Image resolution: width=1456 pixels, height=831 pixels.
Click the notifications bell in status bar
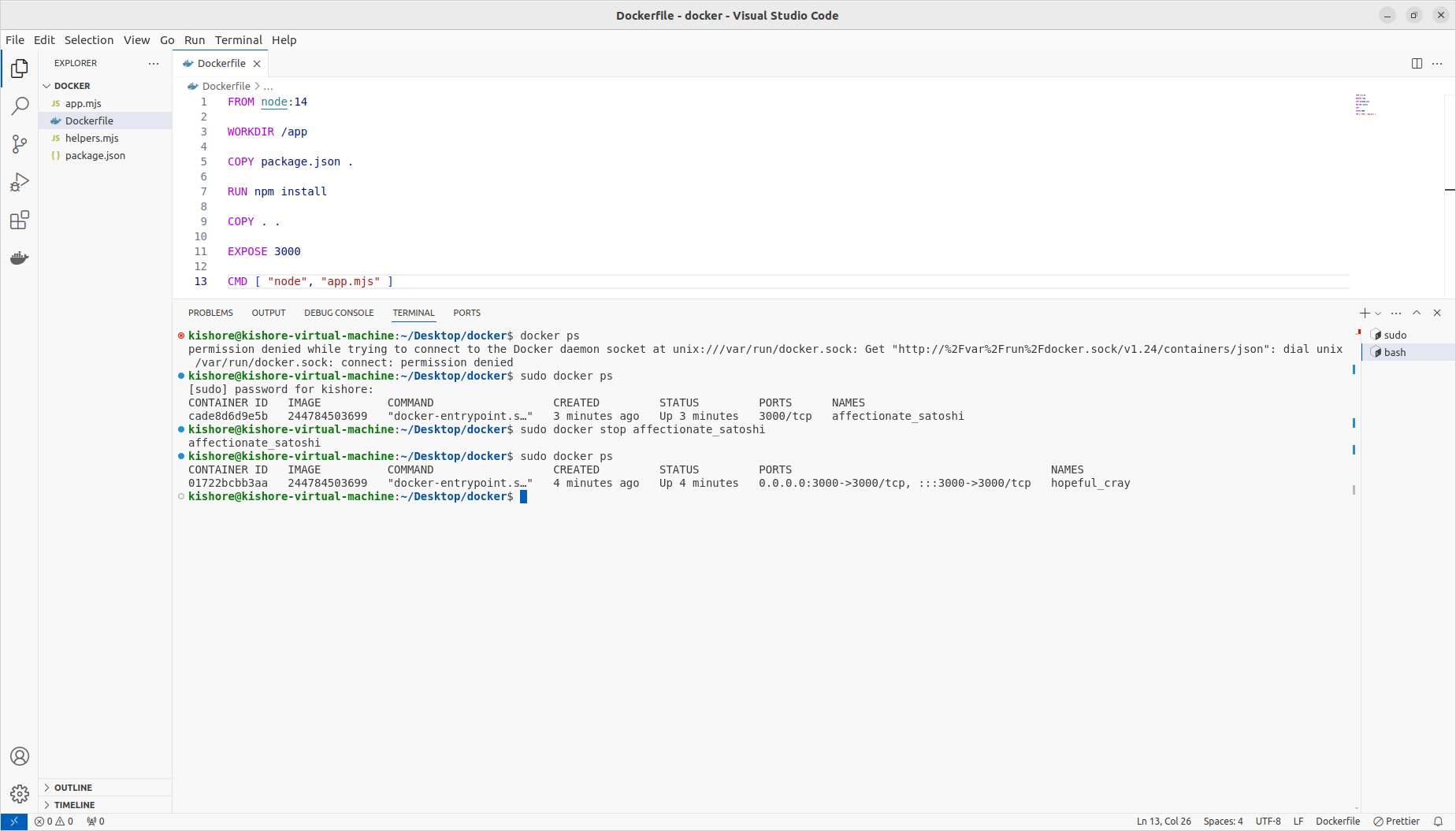1438,822
